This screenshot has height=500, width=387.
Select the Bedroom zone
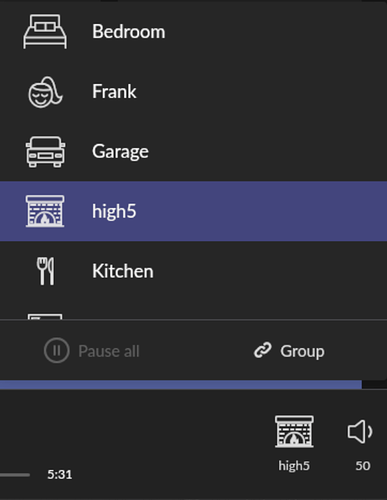(x=193, y=31)
